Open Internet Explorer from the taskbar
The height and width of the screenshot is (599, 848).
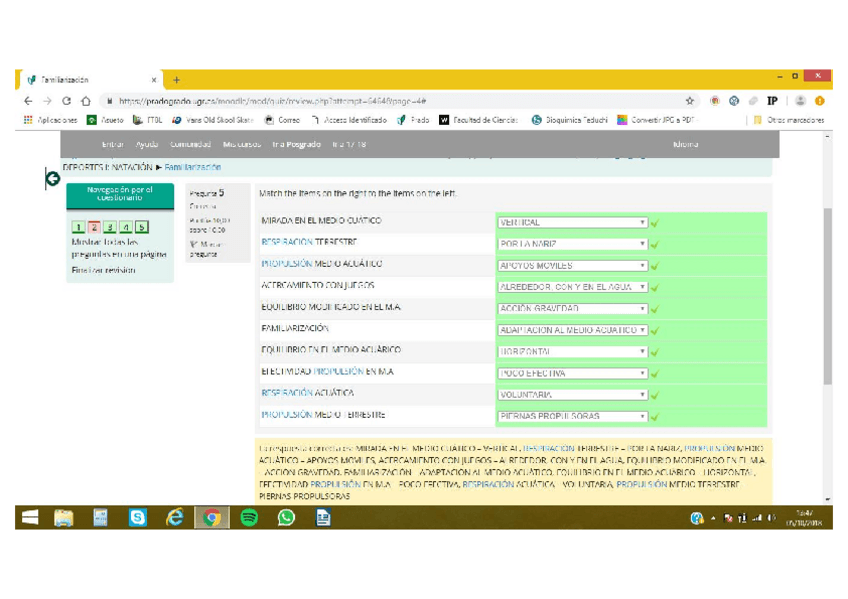coord(175,517)
